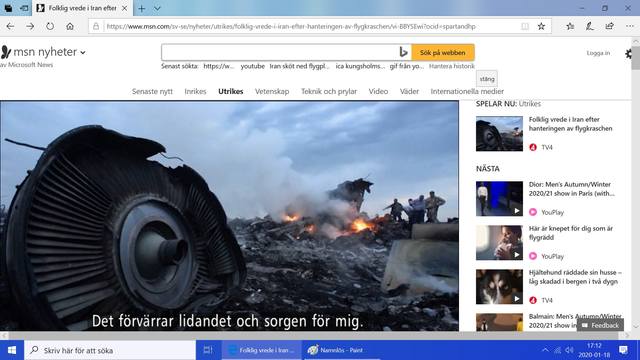
Task: Open the browser settings ellipsis menu
Action: pos(630,27)
